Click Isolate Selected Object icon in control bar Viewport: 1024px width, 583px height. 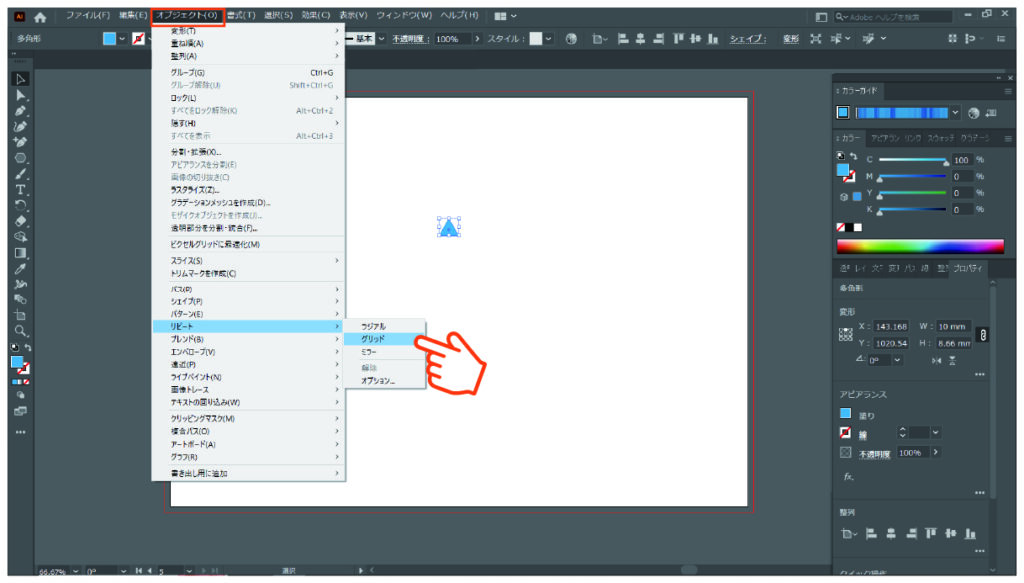pos(816,39)
